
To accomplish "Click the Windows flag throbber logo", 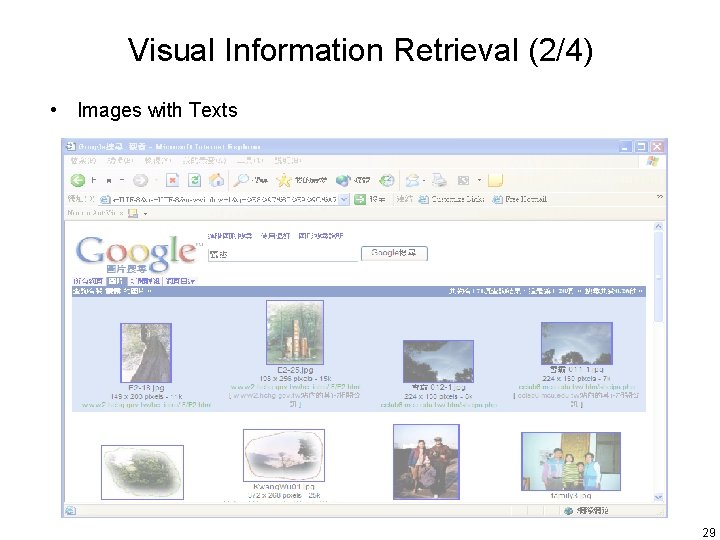I will click(x=652, y=161).
